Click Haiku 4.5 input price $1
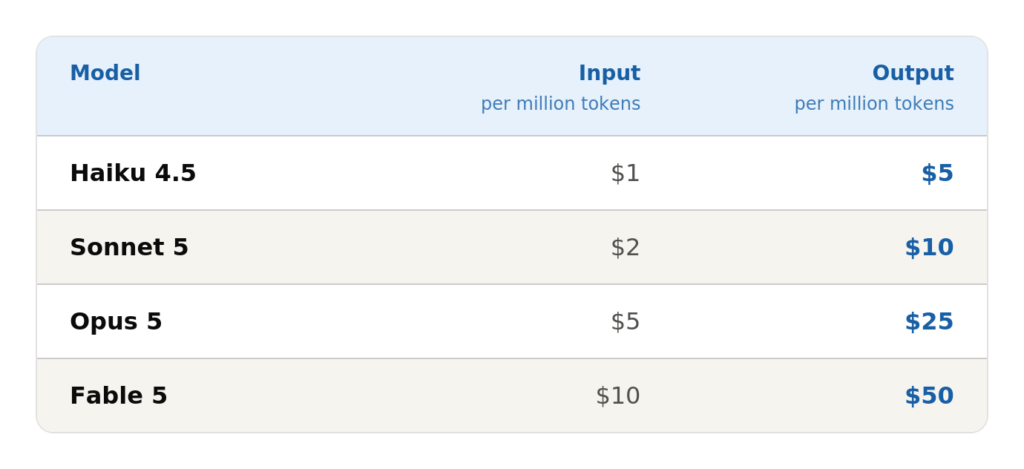The image size is (1024, 469). pyautogui.click(x=625, y=173)
